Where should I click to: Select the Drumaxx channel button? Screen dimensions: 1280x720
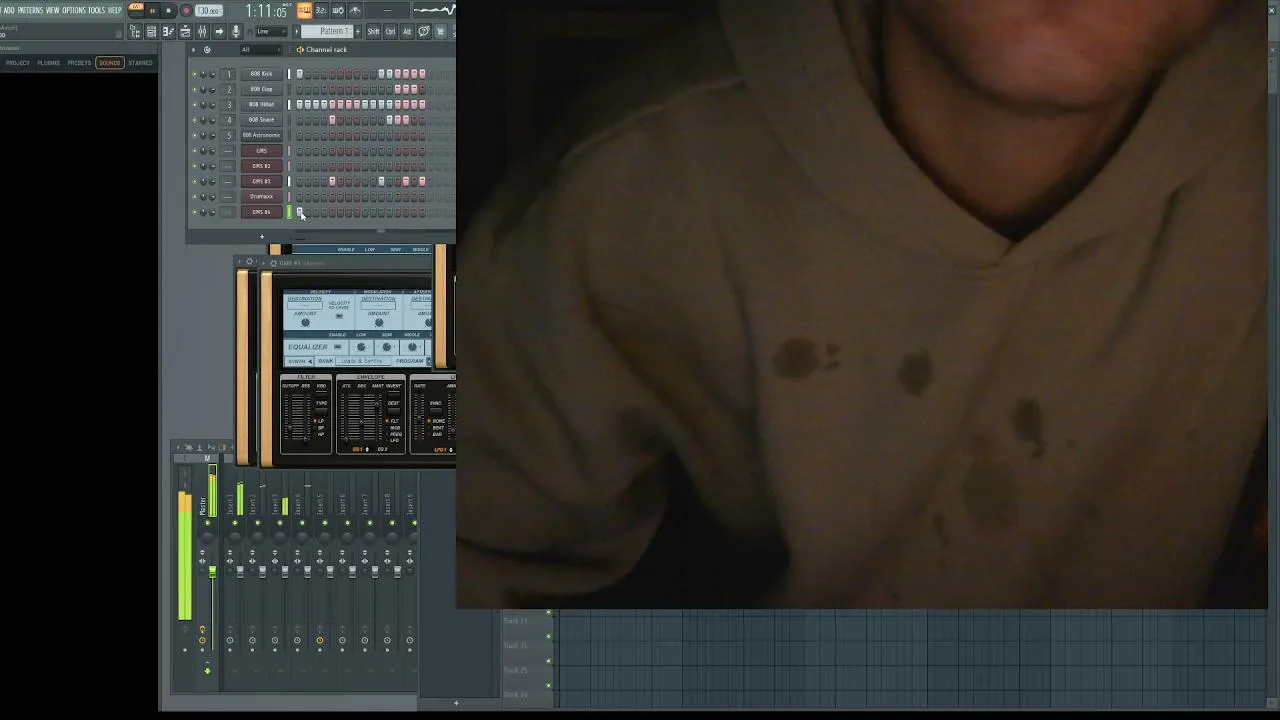pyautogui.click(x=261, y=196)
